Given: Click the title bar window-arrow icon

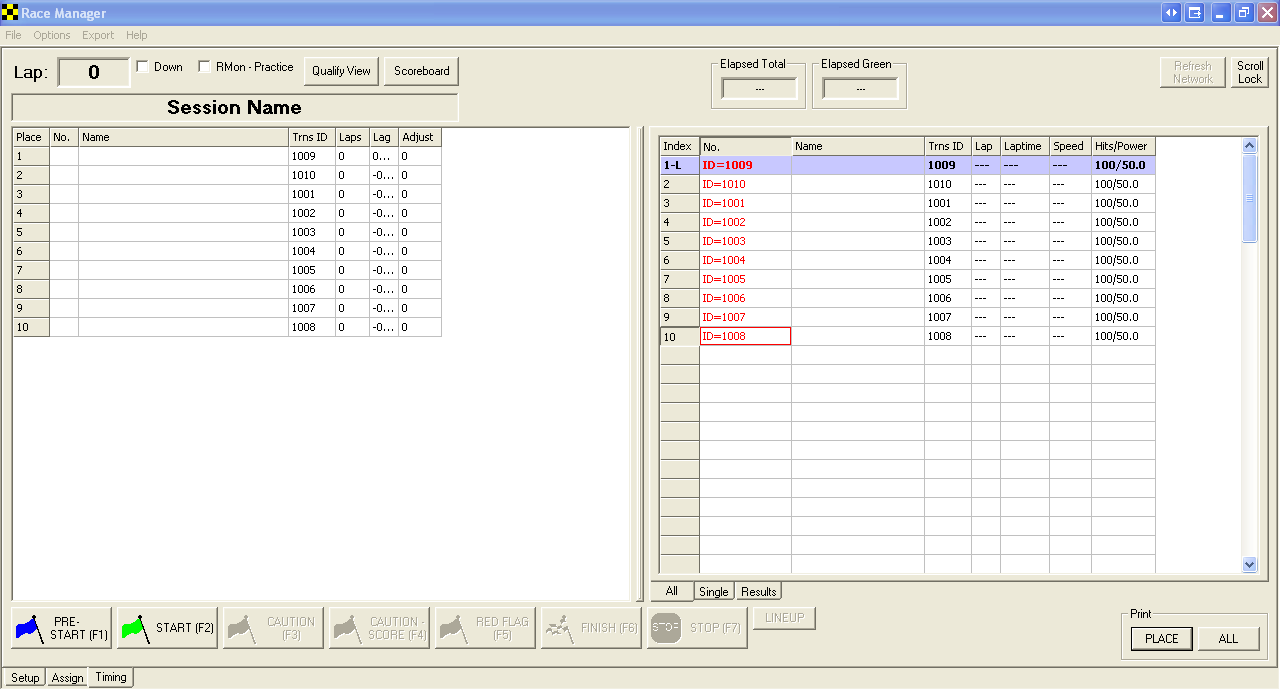Looking at the screenshot, I should [x=1195, y=13].
